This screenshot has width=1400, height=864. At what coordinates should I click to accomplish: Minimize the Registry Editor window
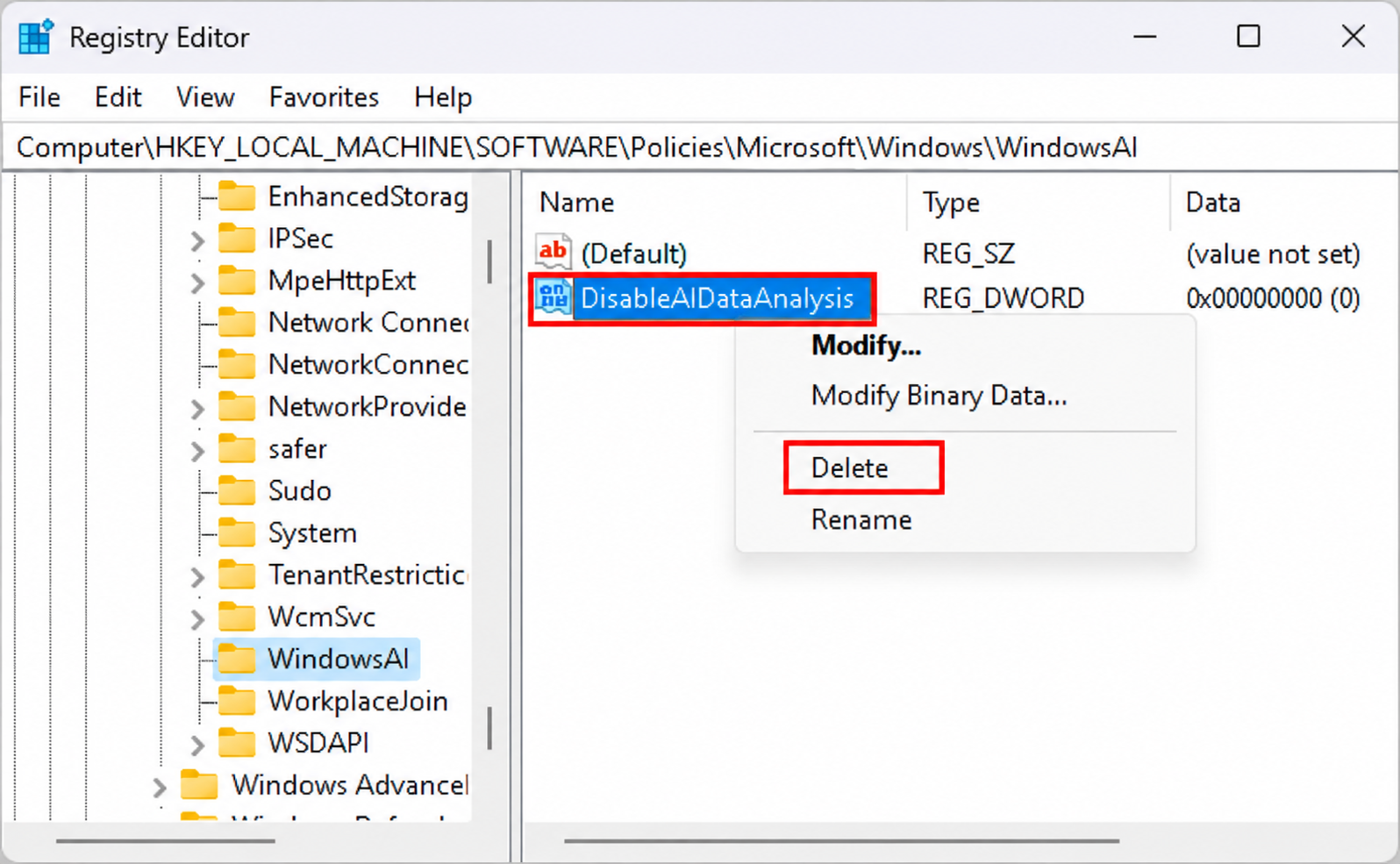coord(1145,37)
